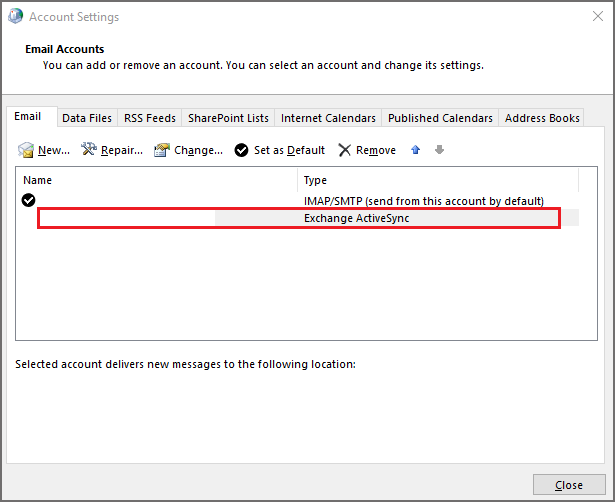This screenshot has height=502, width=615.
Task: Click the Account Settings globe icon
Action: [x=16, y=16]
